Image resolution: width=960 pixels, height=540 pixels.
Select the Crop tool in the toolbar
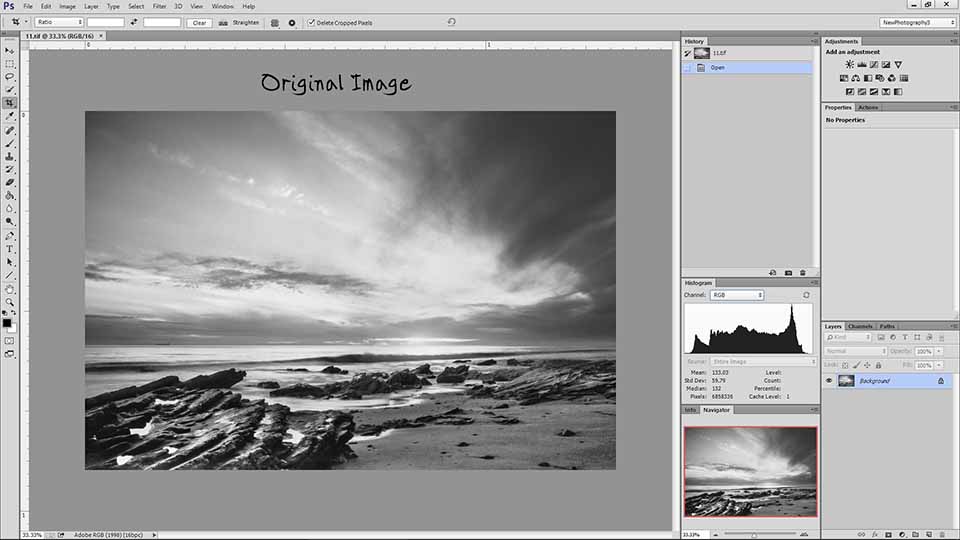(x=10, y=102)
